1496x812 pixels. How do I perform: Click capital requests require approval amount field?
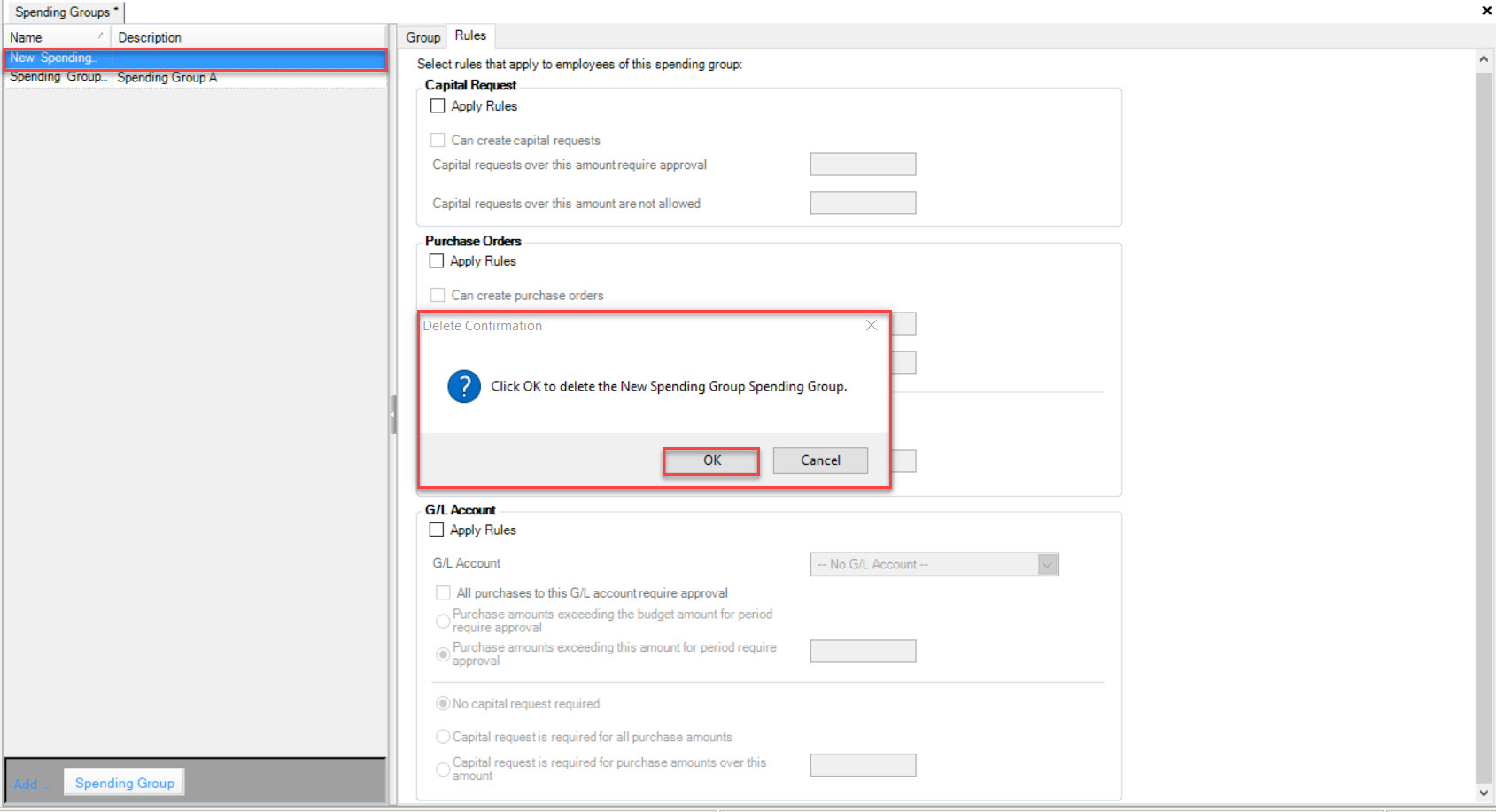click(863, 165)
